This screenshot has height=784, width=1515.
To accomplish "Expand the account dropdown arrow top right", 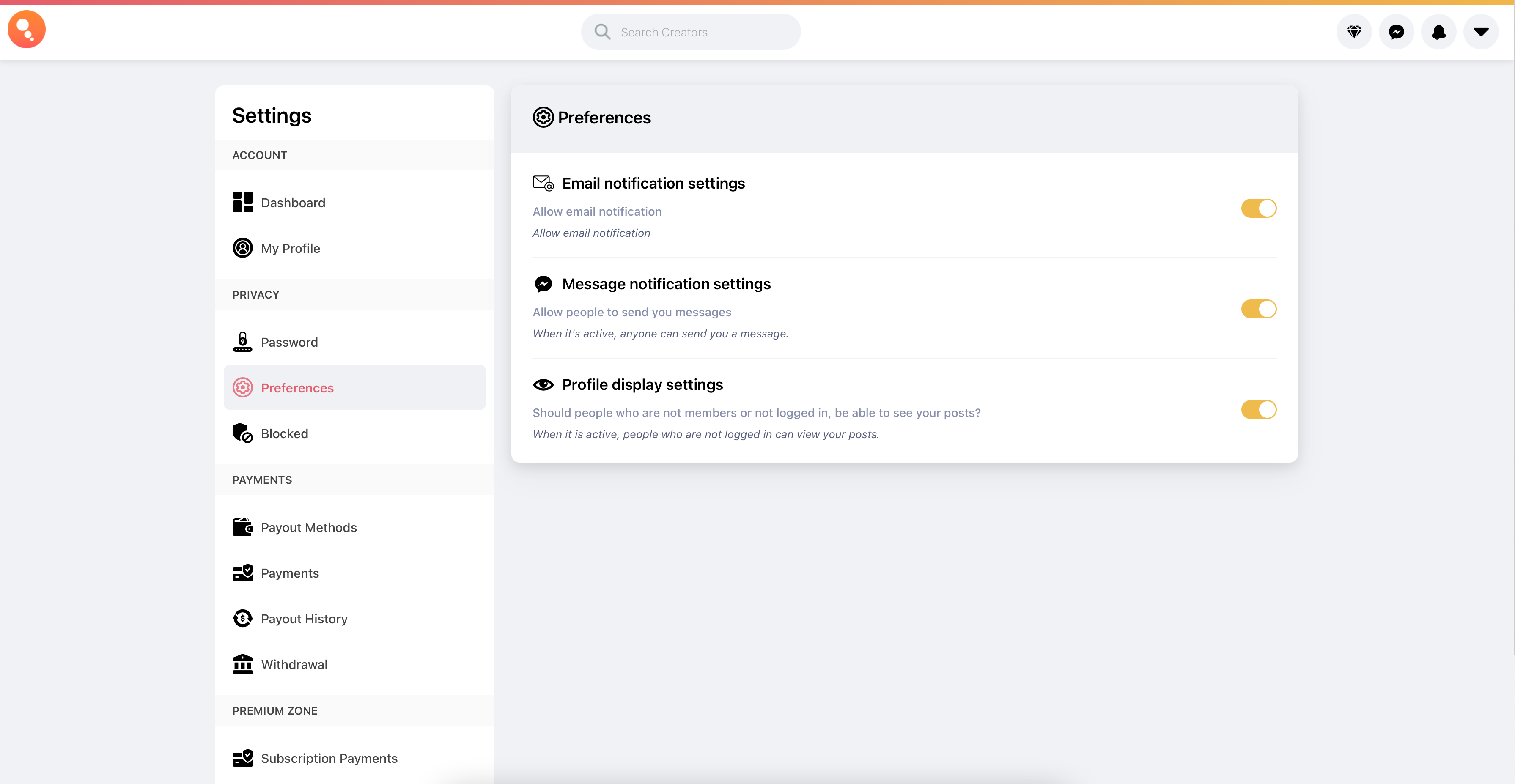I will 1481,32.
